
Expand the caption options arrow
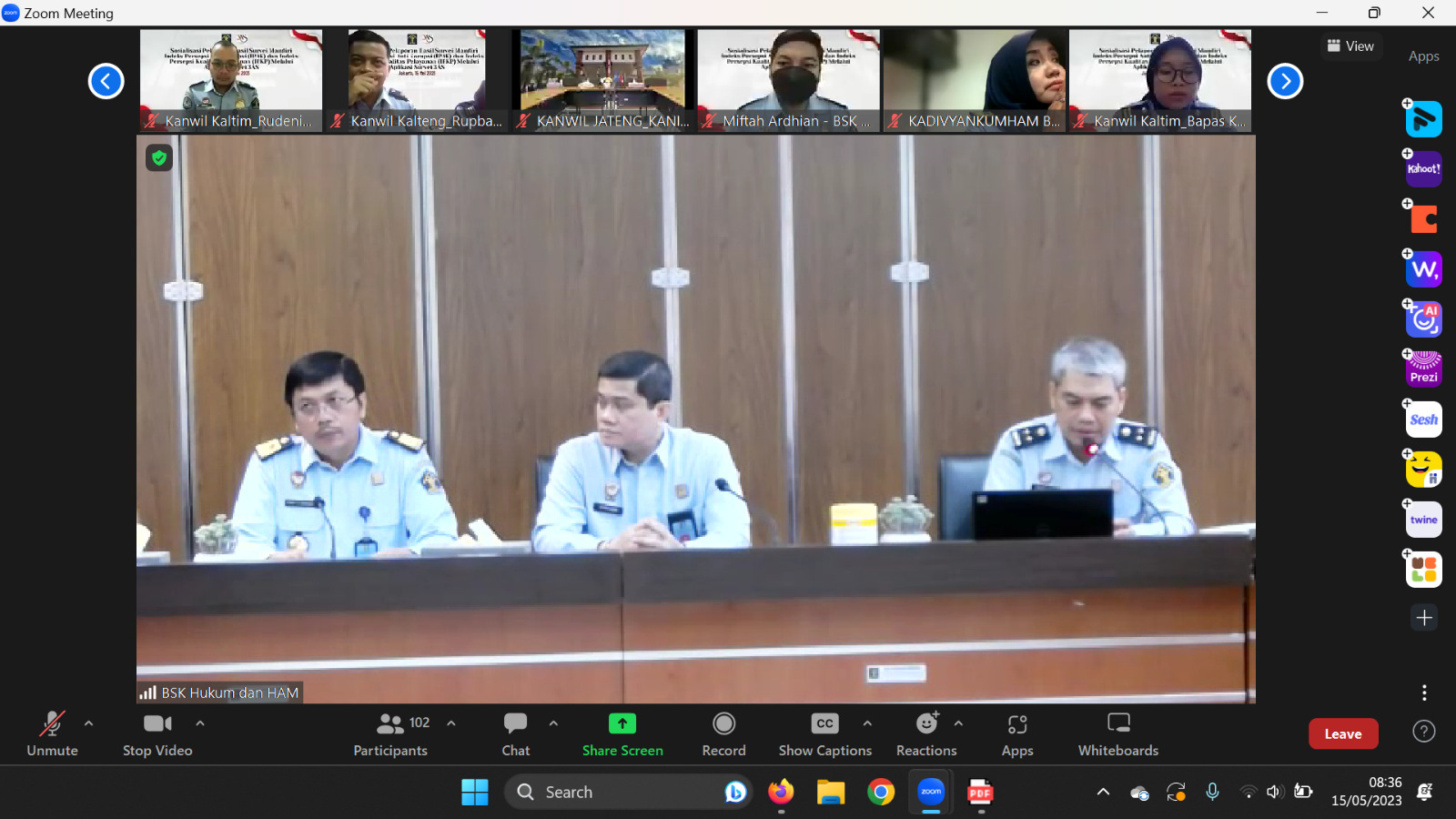click(x=867, y=723)
